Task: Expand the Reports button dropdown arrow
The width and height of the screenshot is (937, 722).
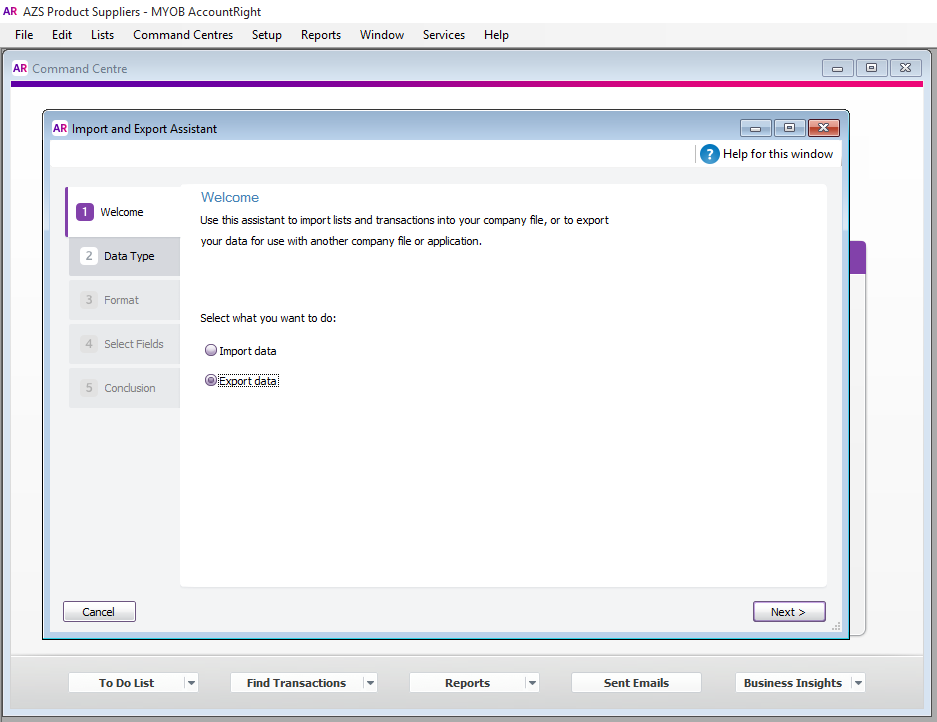Action: click(x=532, y=683)
